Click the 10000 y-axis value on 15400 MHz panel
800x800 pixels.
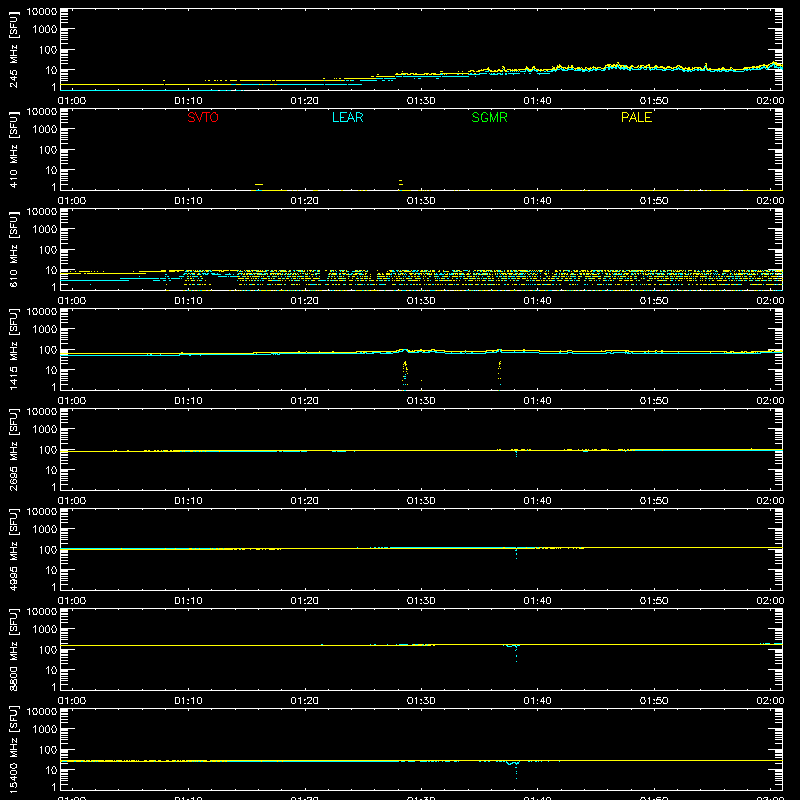(x=42, y=712)
